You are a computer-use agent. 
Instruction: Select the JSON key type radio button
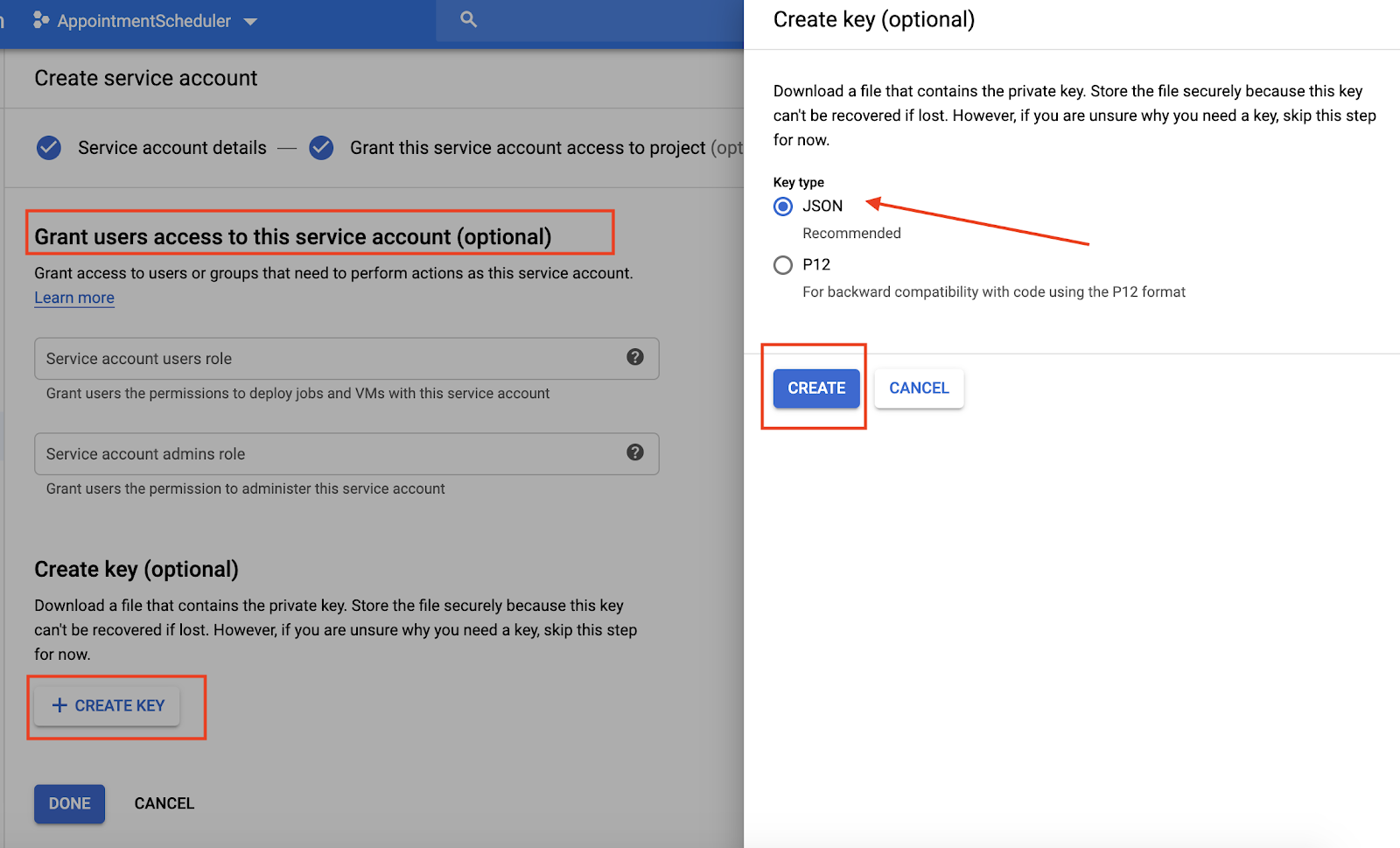783,207
